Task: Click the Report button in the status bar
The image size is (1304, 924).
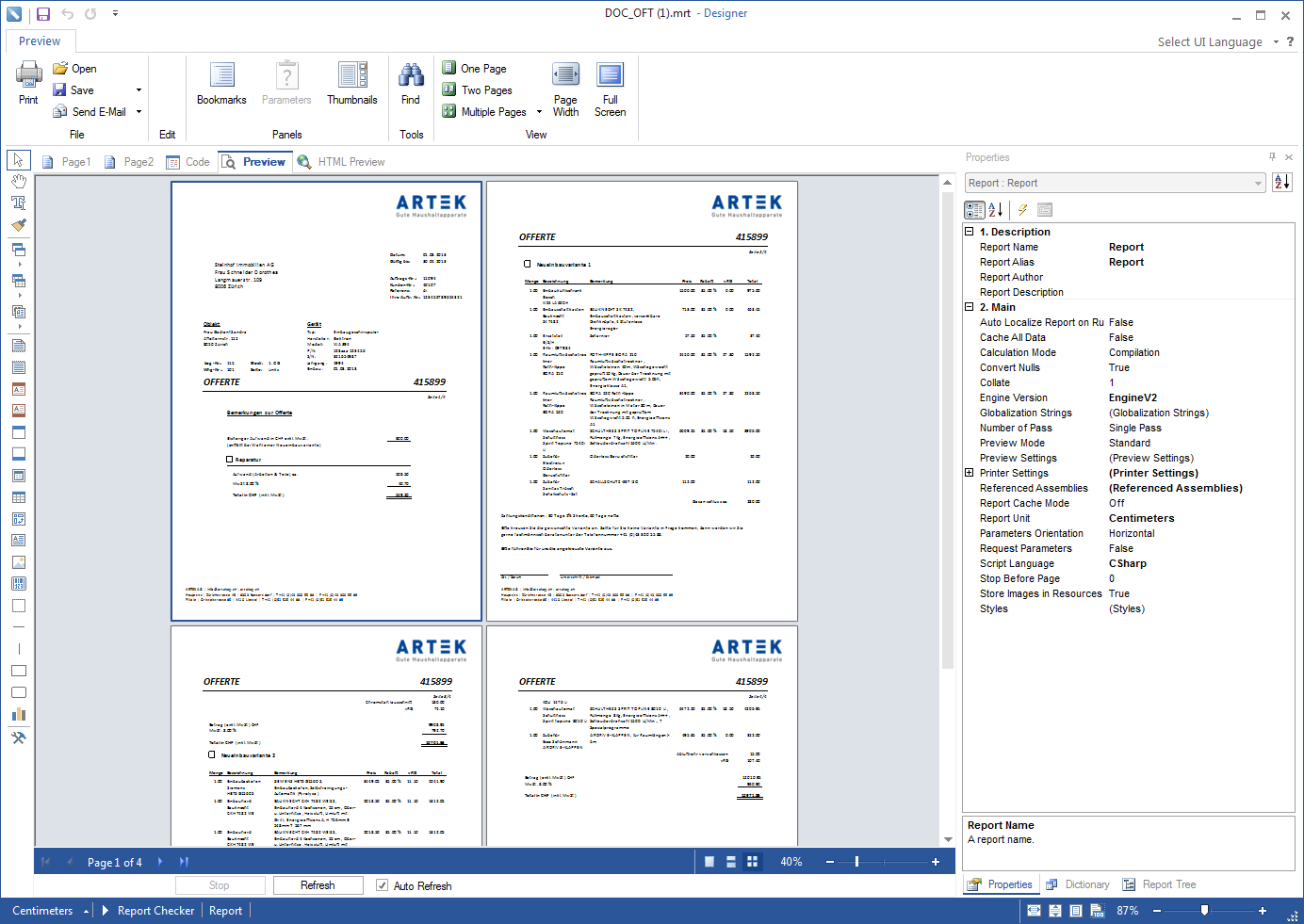Action: (x=225, y=911)
